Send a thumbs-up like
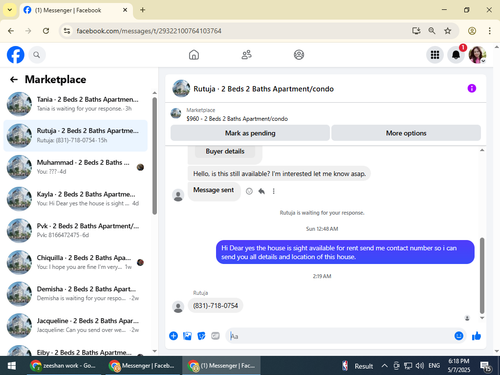This screenshot has height=375, width=500. pyautogui.click(x=476, y=336)
